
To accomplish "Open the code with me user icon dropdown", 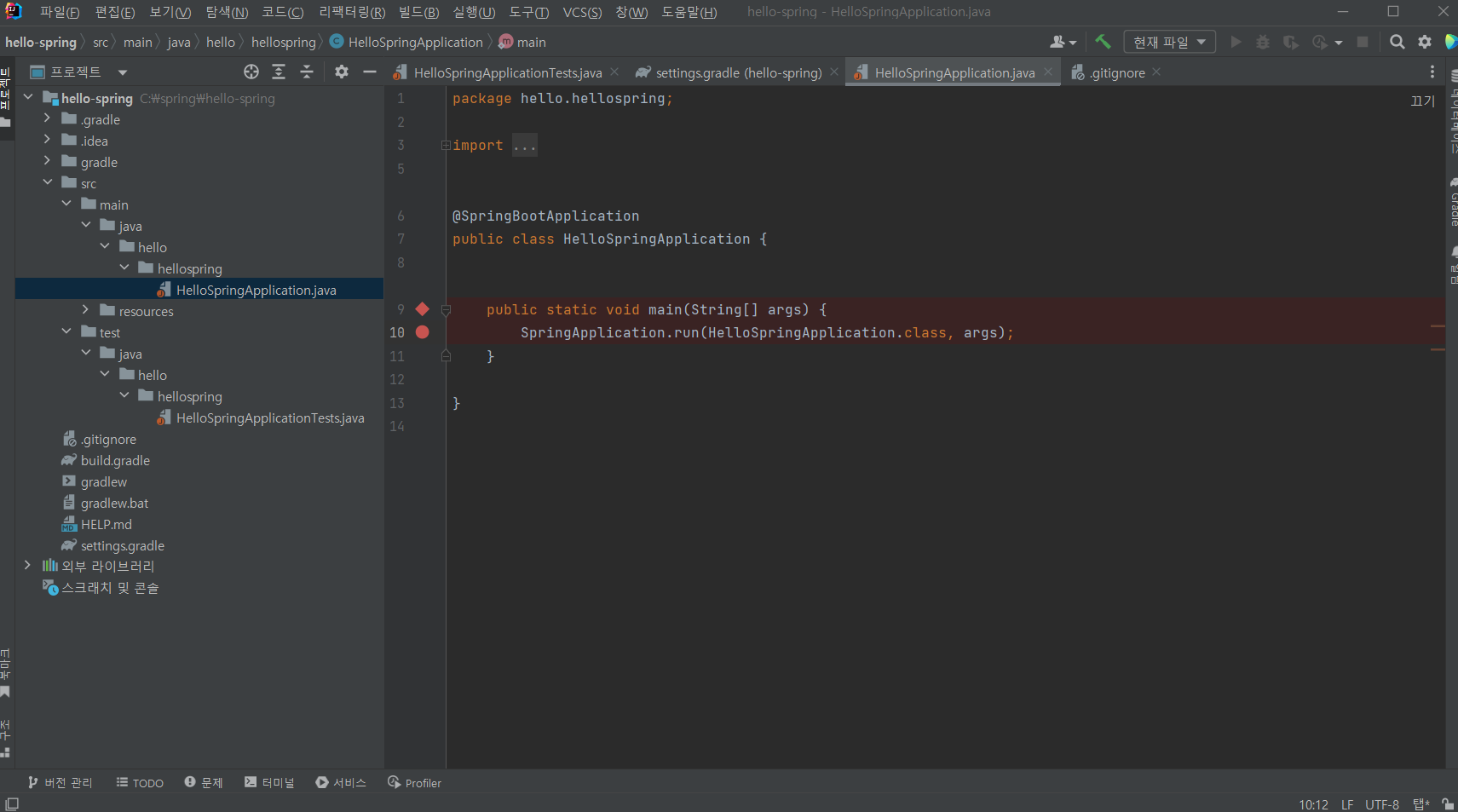I will point(1063,42).
